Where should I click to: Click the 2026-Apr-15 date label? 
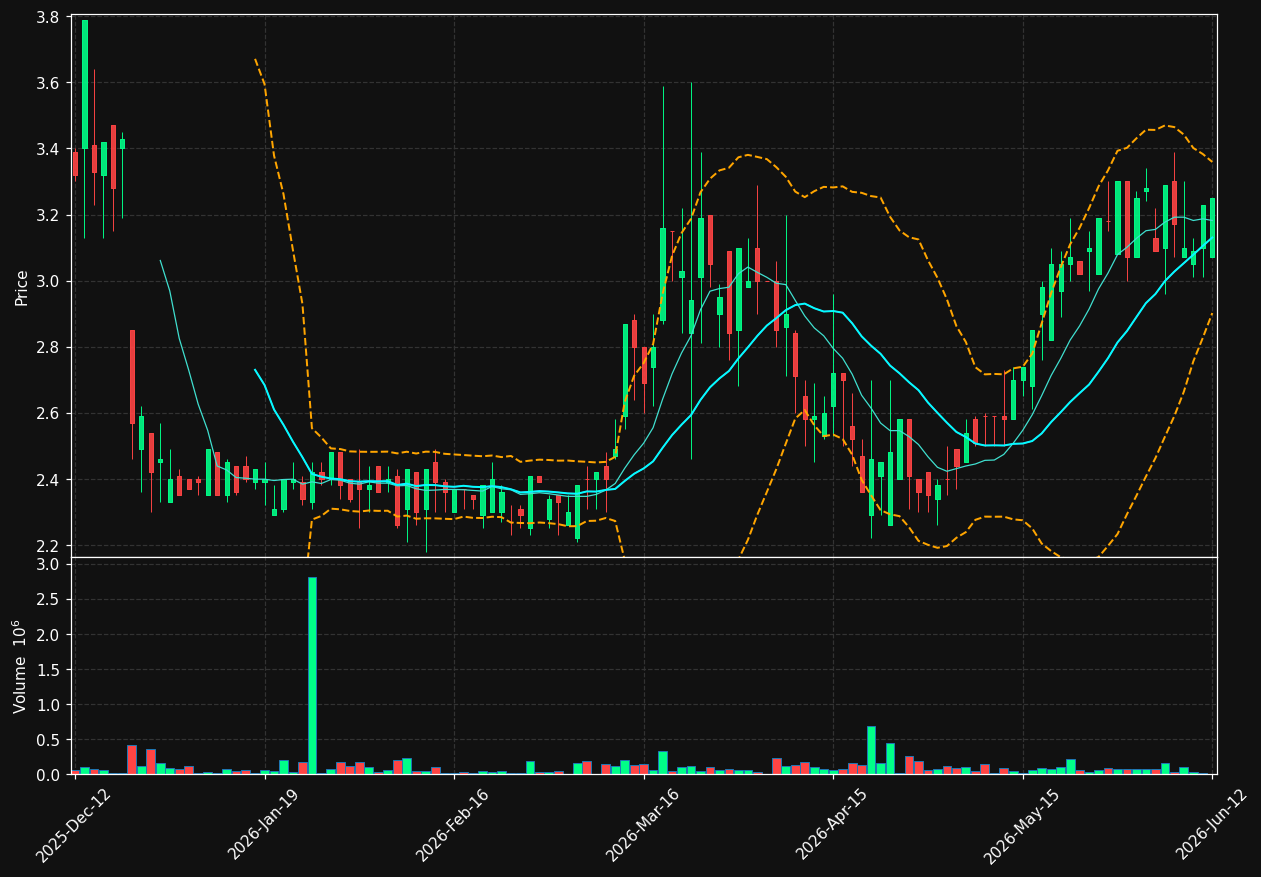click(832, 825)
